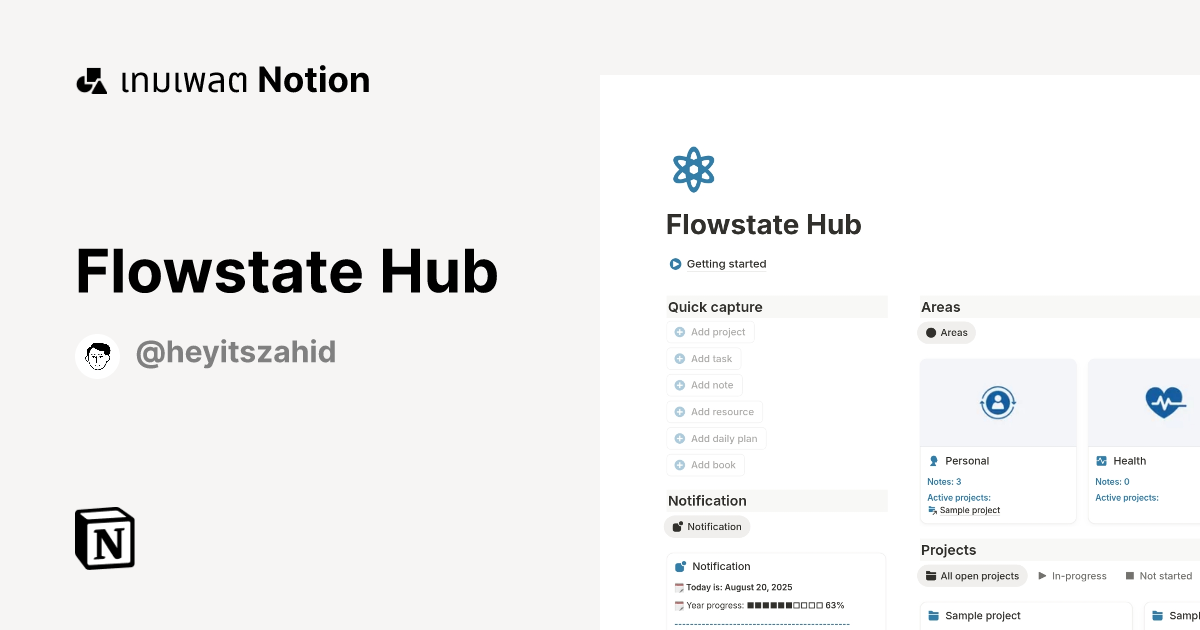Click the Add daily plan button
Image resolution: width=1200 pixels, height=630 pixels.
tap(716, 438)
